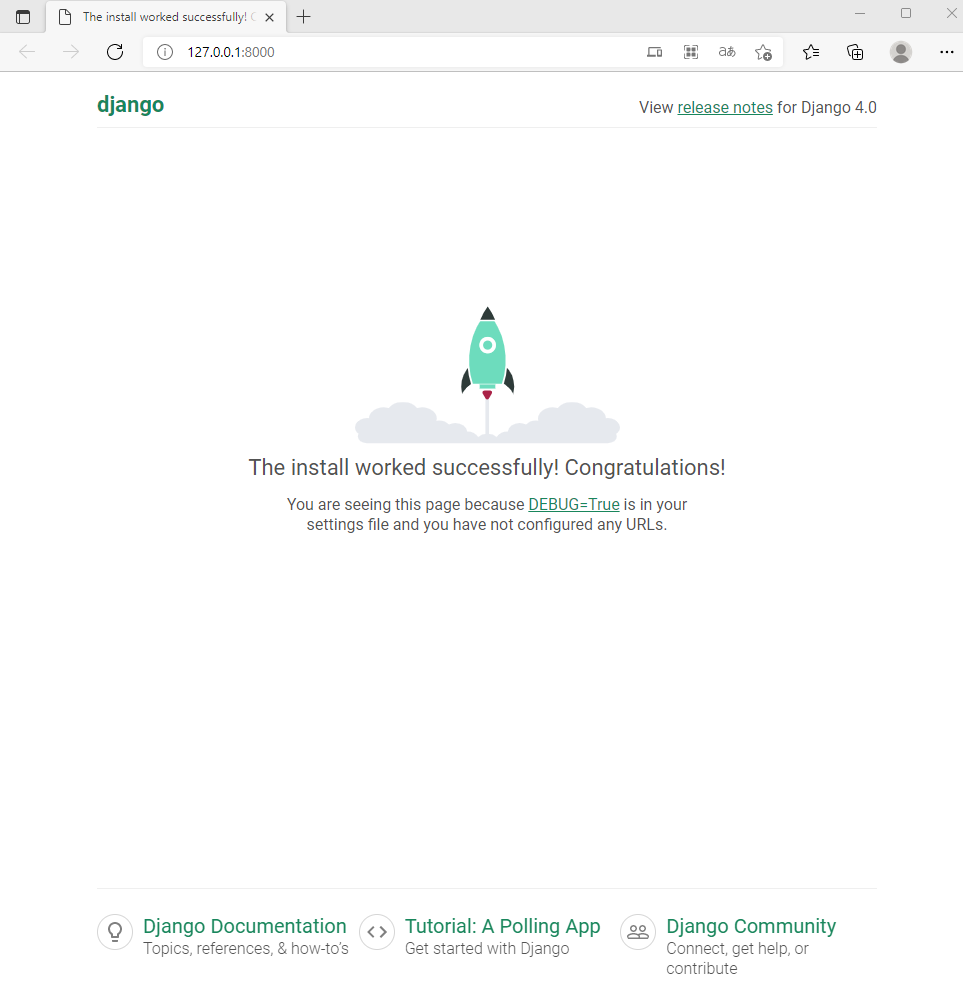View site information icon in address bar
963x1000 pixels.
[165, 52]
